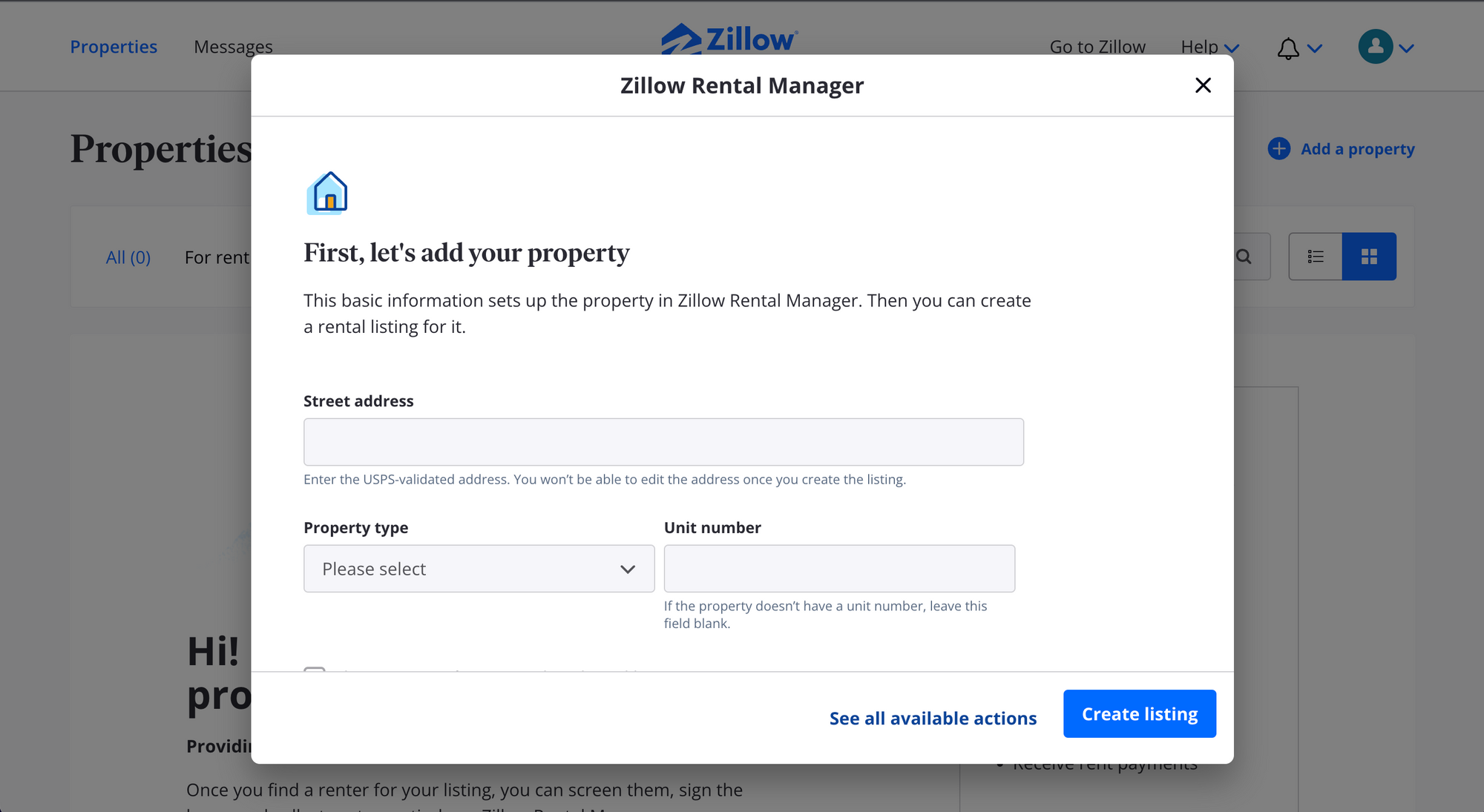Click the search magnifier icon
The image size is (1484, 812).
1244,257
